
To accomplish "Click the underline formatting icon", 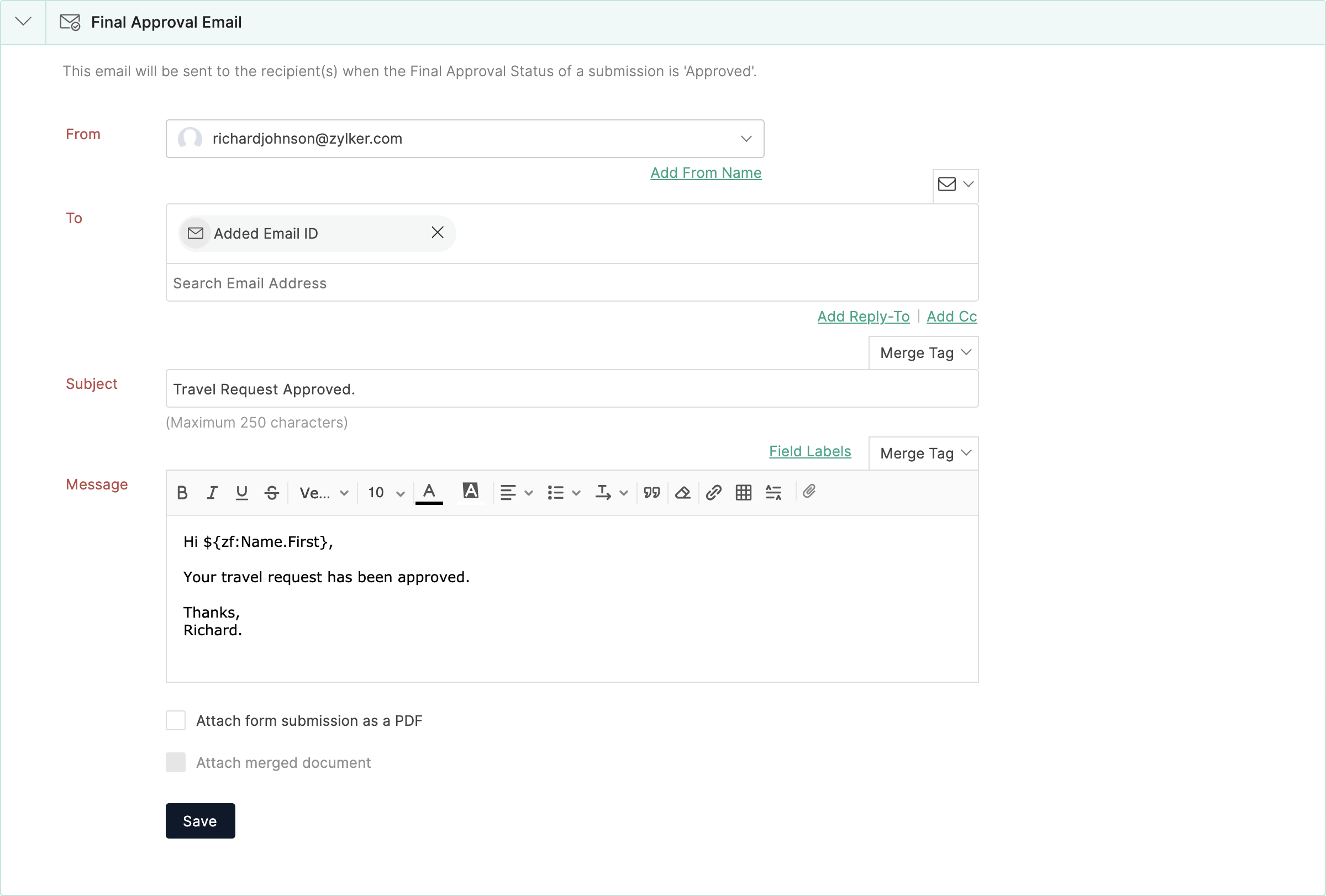I will point(241,493).
